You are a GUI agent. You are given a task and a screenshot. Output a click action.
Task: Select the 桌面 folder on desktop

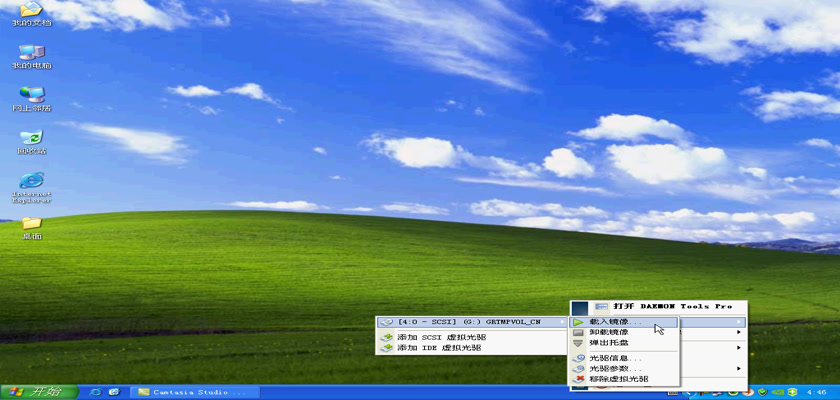pos(31,226)
